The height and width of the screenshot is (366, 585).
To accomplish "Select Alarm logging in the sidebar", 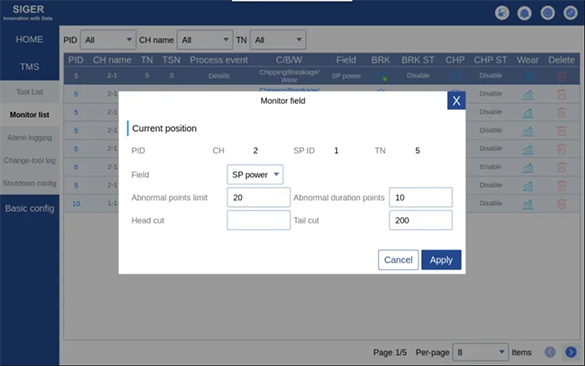I will coord(29,138).
